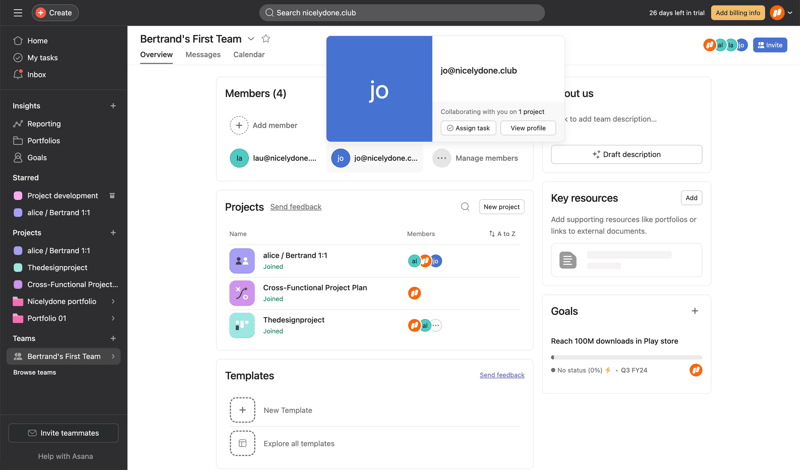Open Help with Asana

click(x=65, y=456)
